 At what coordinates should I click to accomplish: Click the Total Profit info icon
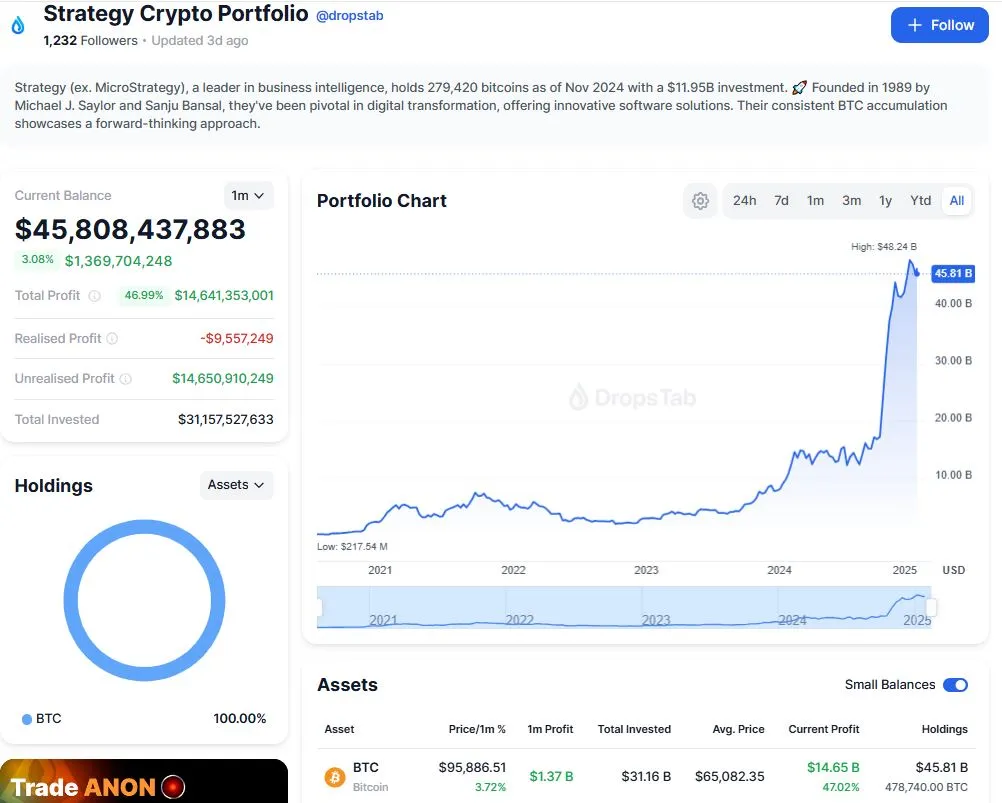[x=95, y=296]
